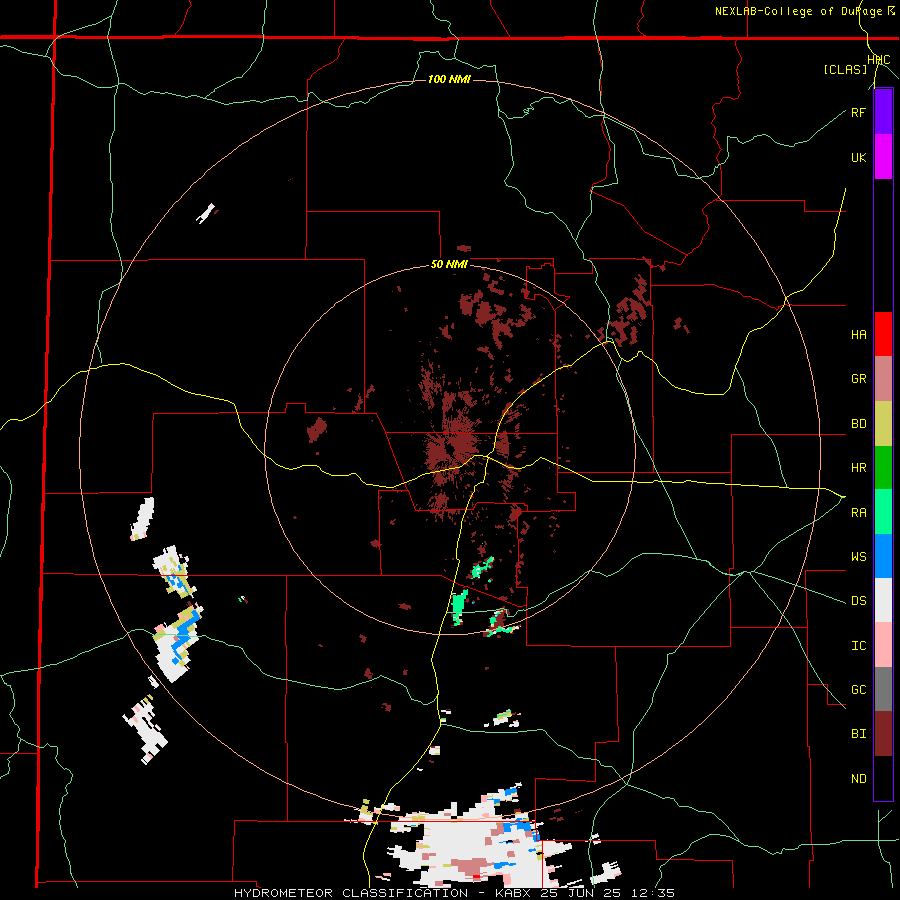Click the GR legend label
Image resolution: width=900 pixels, height=900 pixels.
tap(858, 379)
